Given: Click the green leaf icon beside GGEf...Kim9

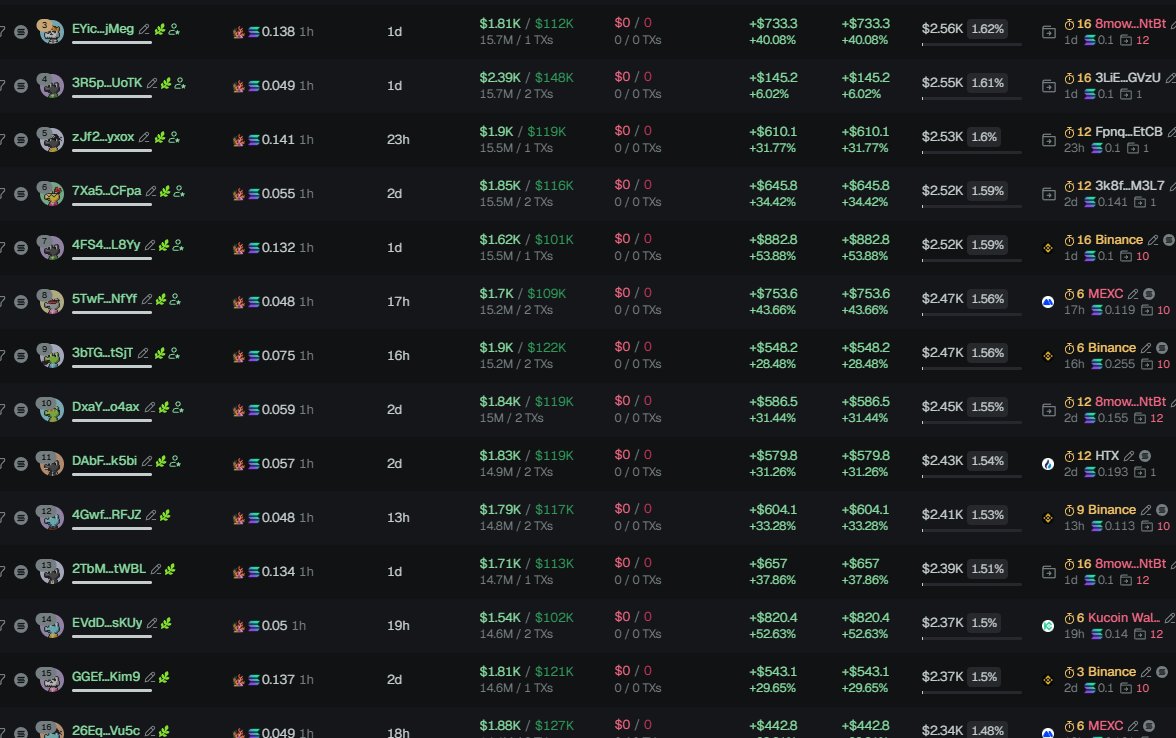Looking at the screenshot, I should pos(164,677).
